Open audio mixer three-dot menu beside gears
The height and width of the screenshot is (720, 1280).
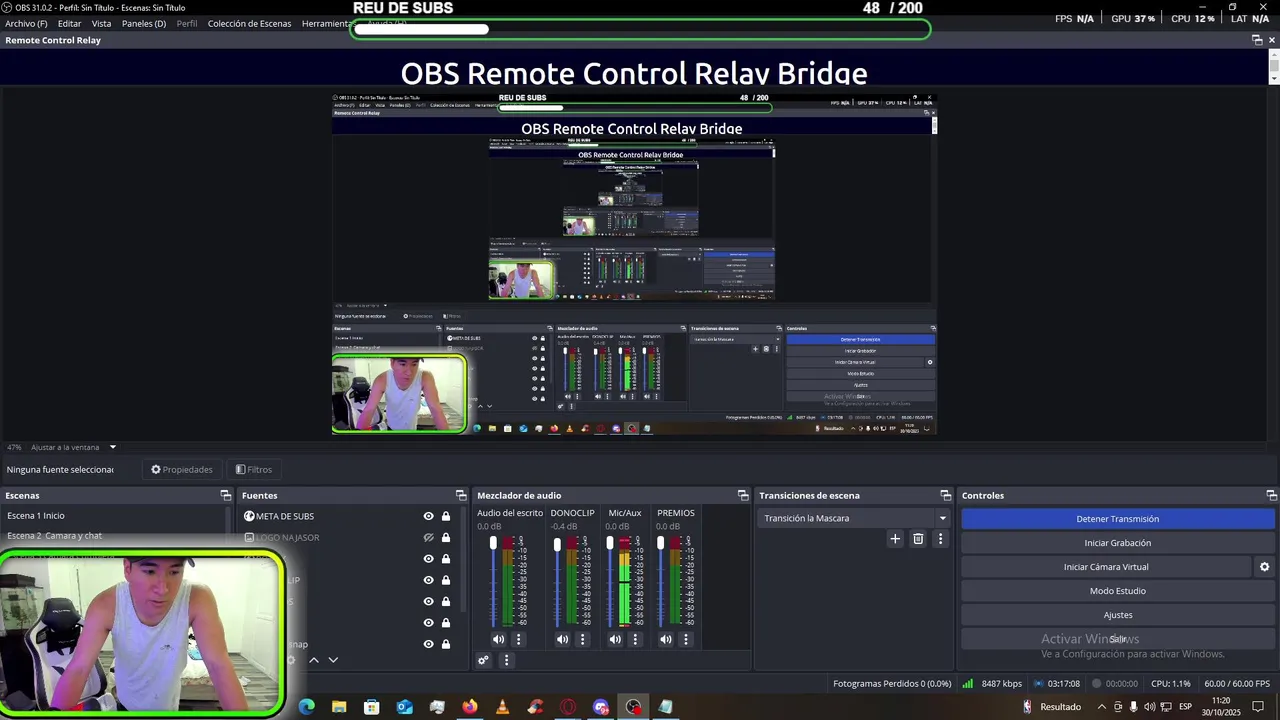(506, 660)
